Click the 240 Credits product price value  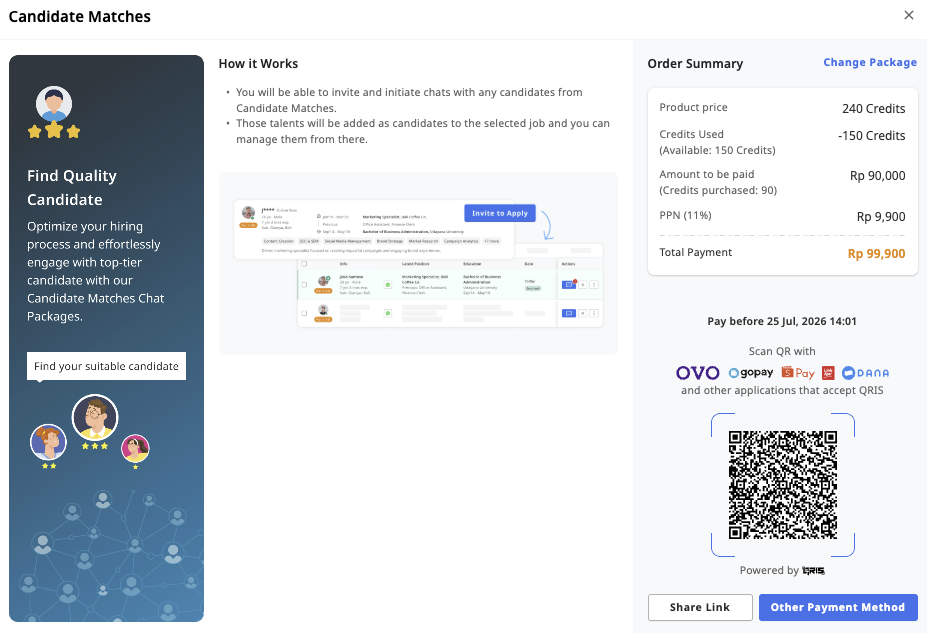tap(873, 109)
